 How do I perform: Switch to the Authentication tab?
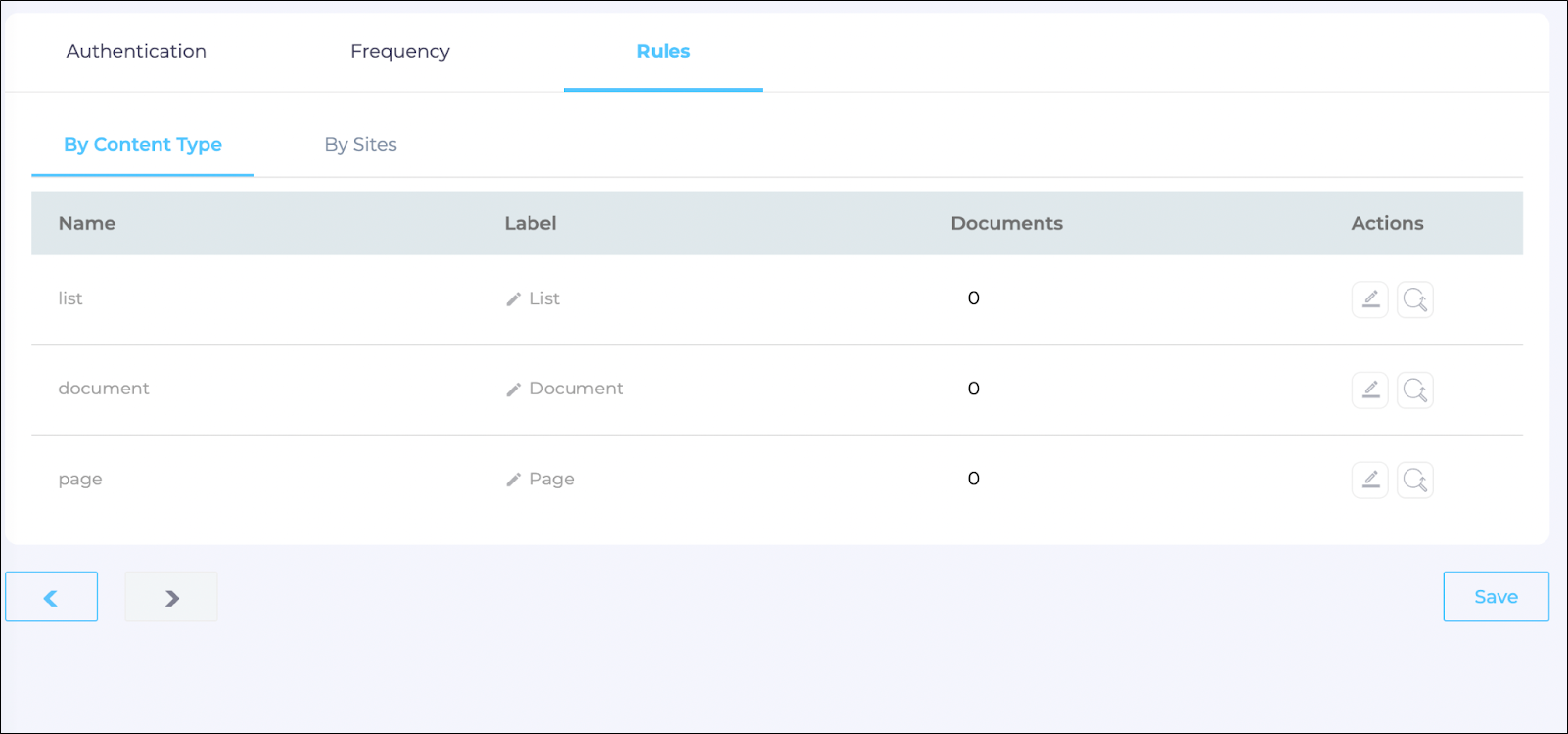pos(136,51)
